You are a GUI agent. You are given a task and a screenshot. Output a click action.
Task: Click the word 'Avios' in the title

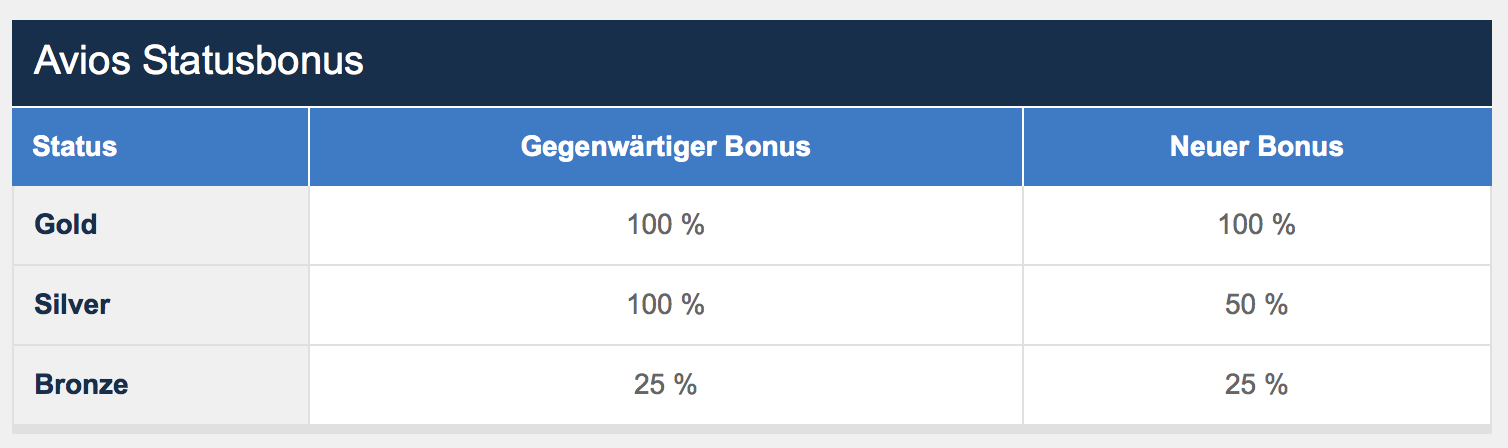coord(83,62)
